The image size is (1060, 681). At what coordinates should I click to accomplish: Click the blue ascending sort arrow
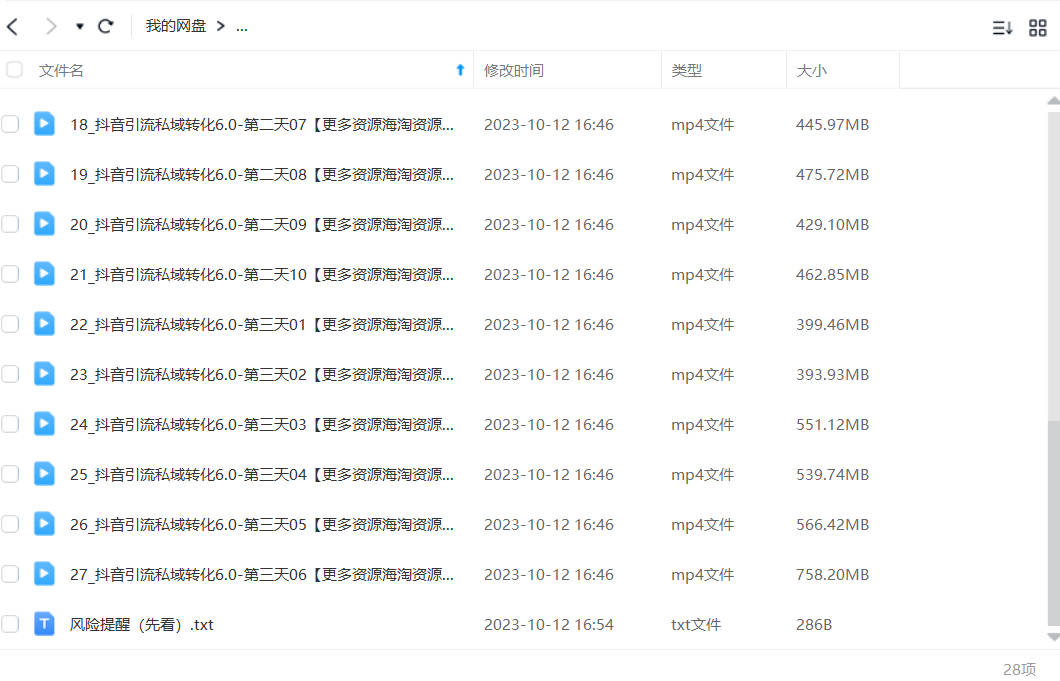[x=460, y=70]
